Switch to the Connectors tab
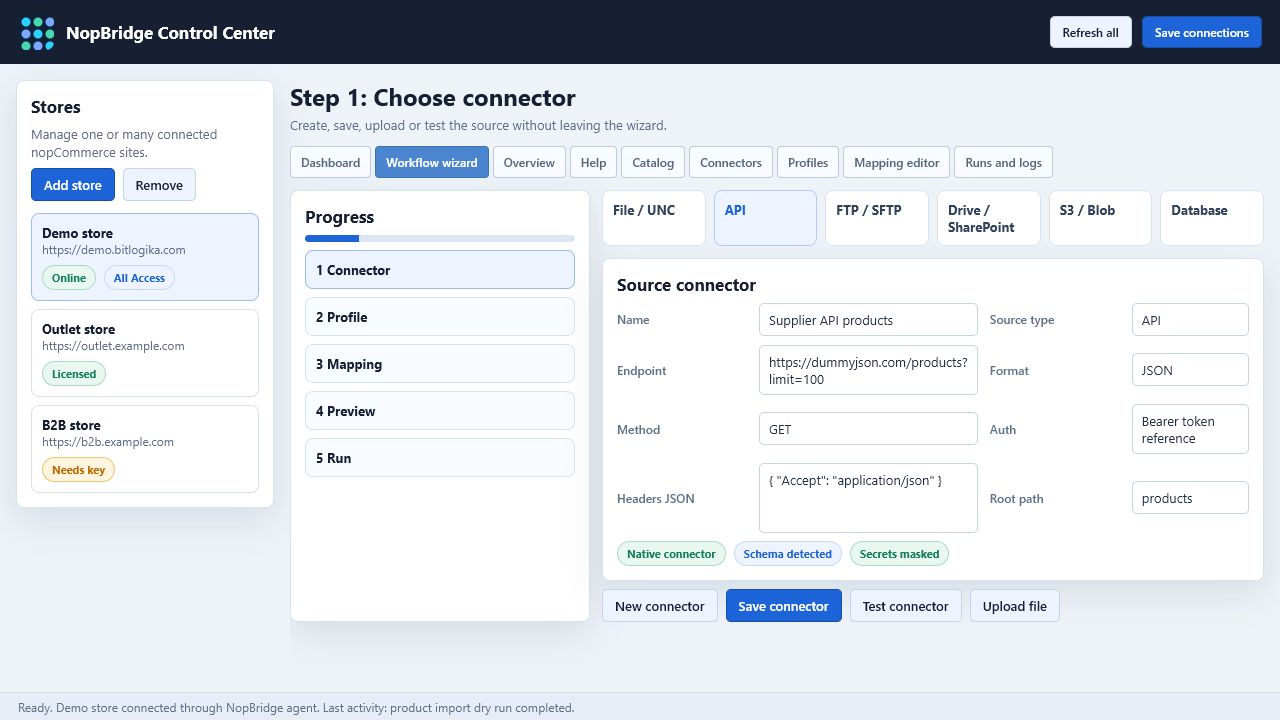Viewport: 1280px width, 720px height. 731,162
